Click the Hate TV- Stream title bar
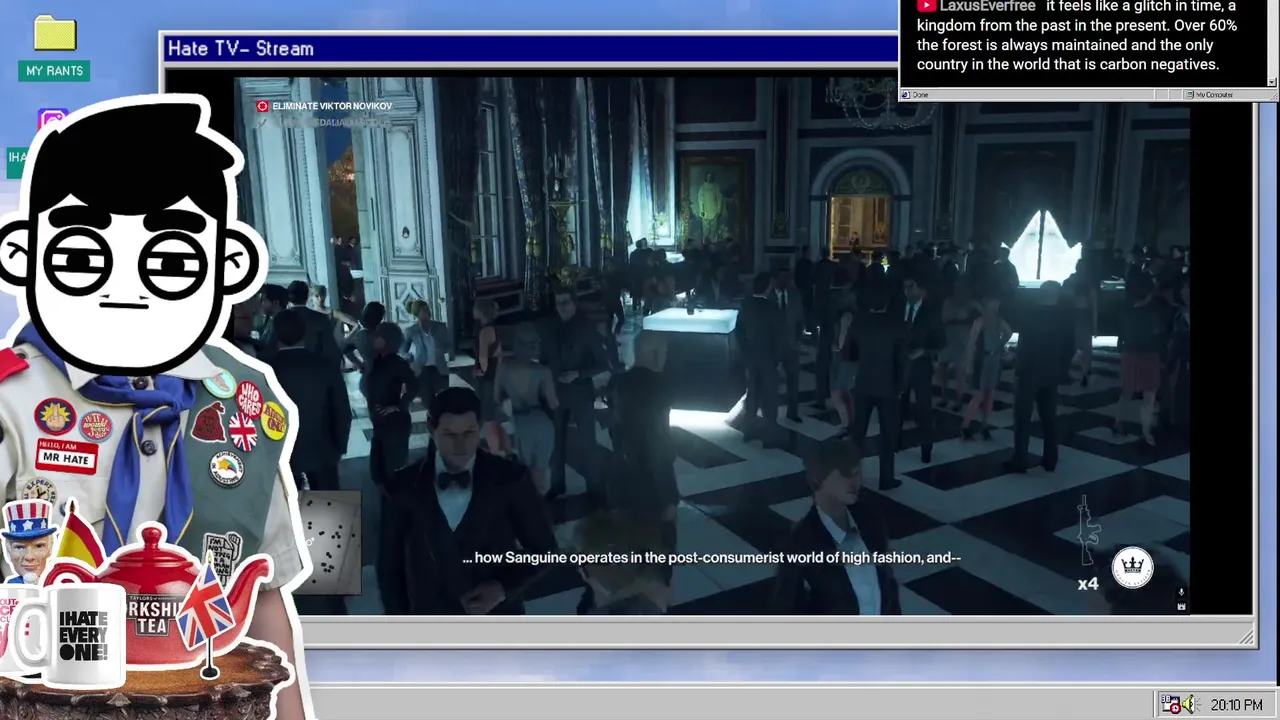1280x720 pixels. click(530, 48)
